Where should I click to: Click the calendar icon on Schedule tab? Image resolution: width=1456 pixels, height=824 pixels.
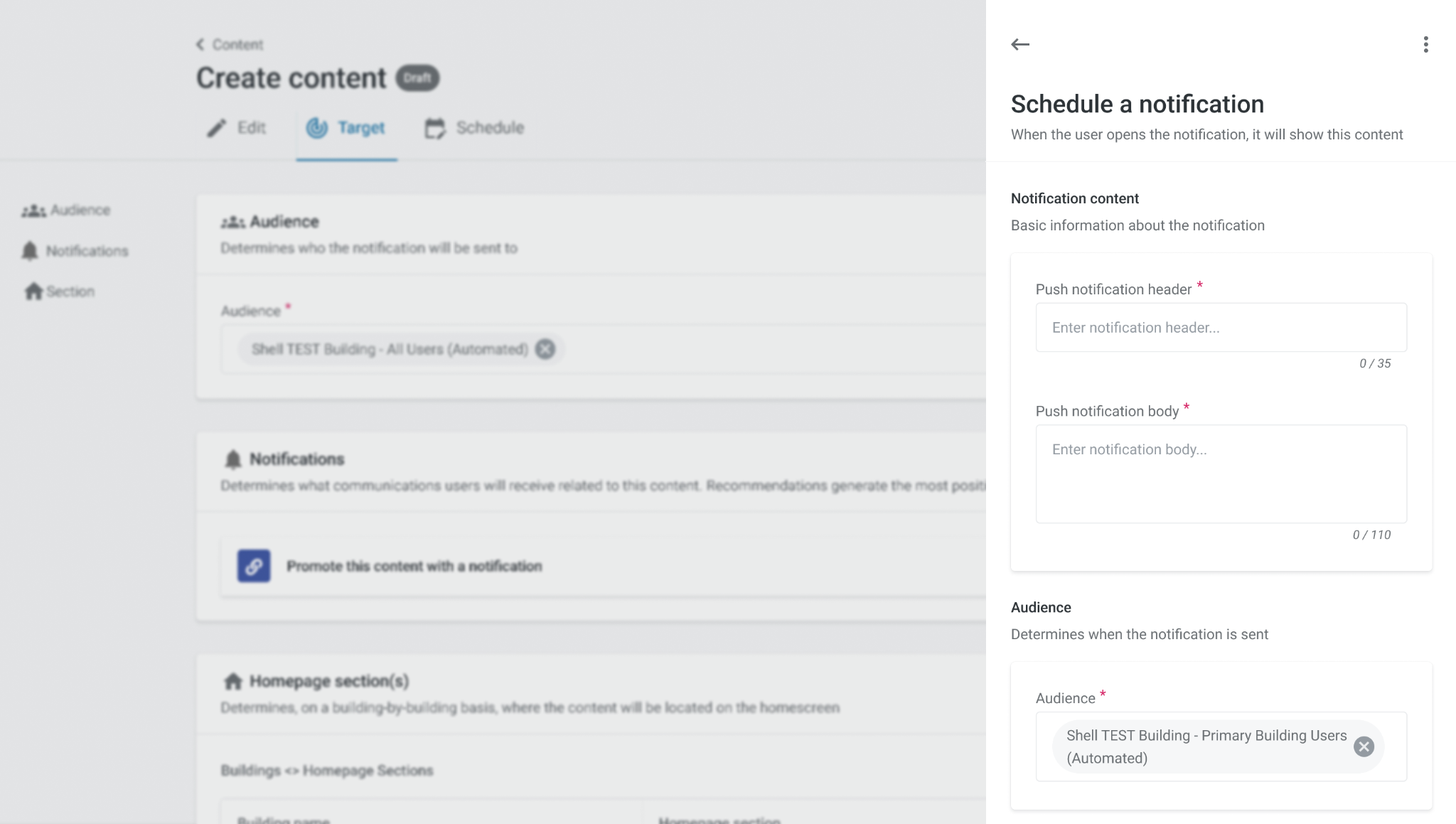434,128
